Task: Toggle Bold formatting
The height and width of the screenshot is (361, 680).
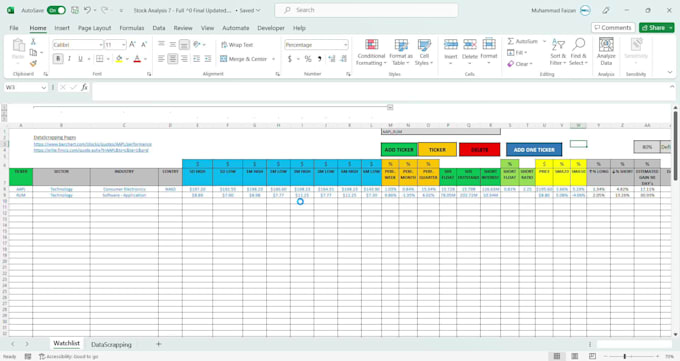Action: click(58, 59)
